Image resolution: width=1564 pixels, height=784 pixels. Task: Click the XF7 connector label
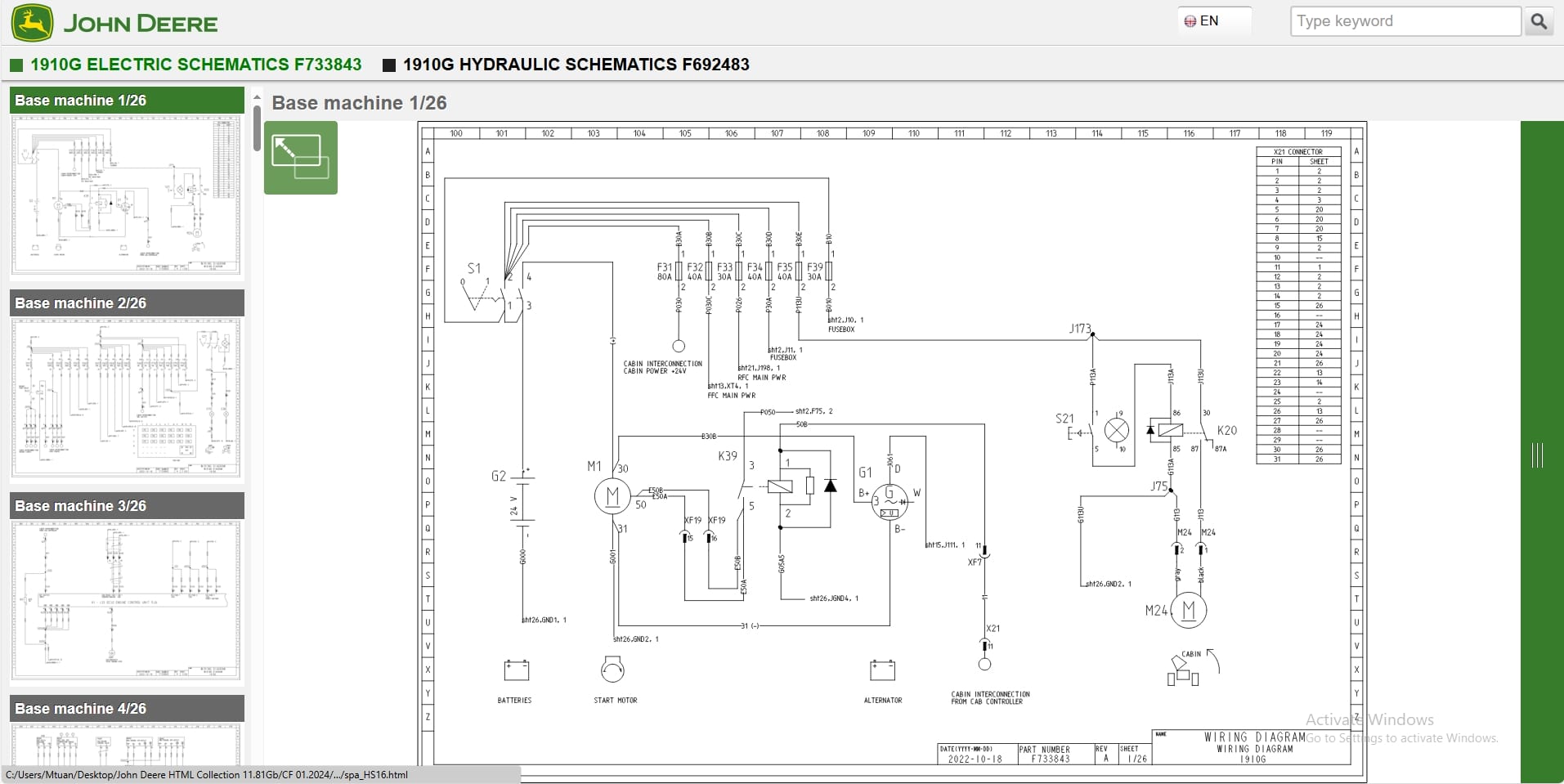(975, 562)
